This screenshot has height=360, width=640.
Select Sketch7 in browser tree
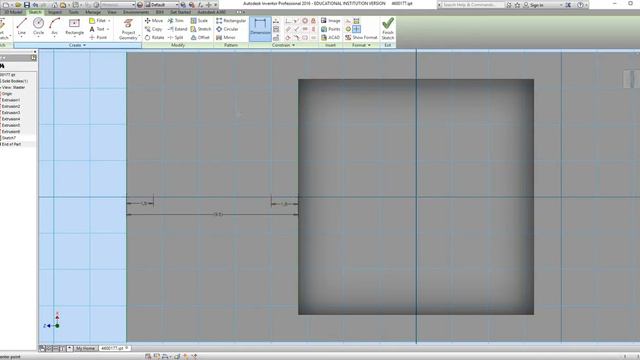click(9, 138)
